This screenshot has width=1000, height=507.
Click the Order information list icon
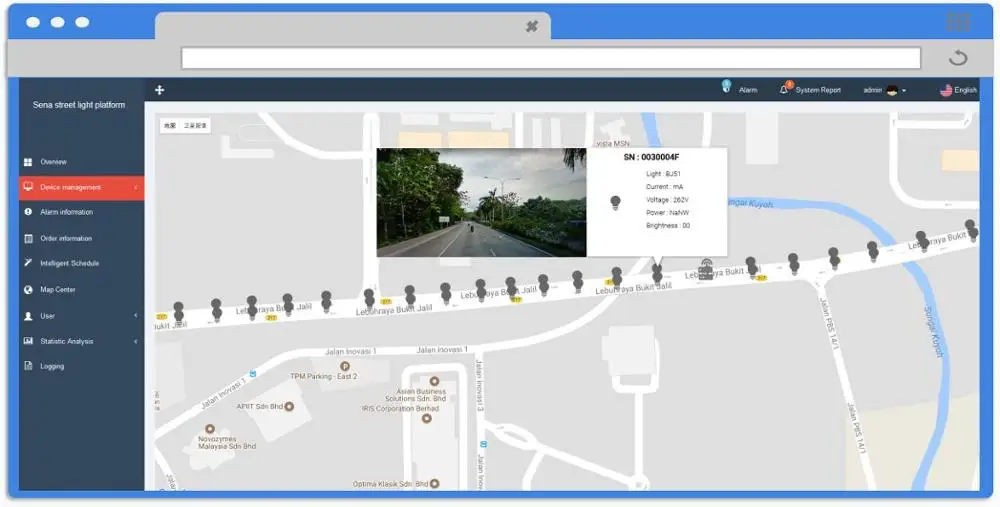29,238
